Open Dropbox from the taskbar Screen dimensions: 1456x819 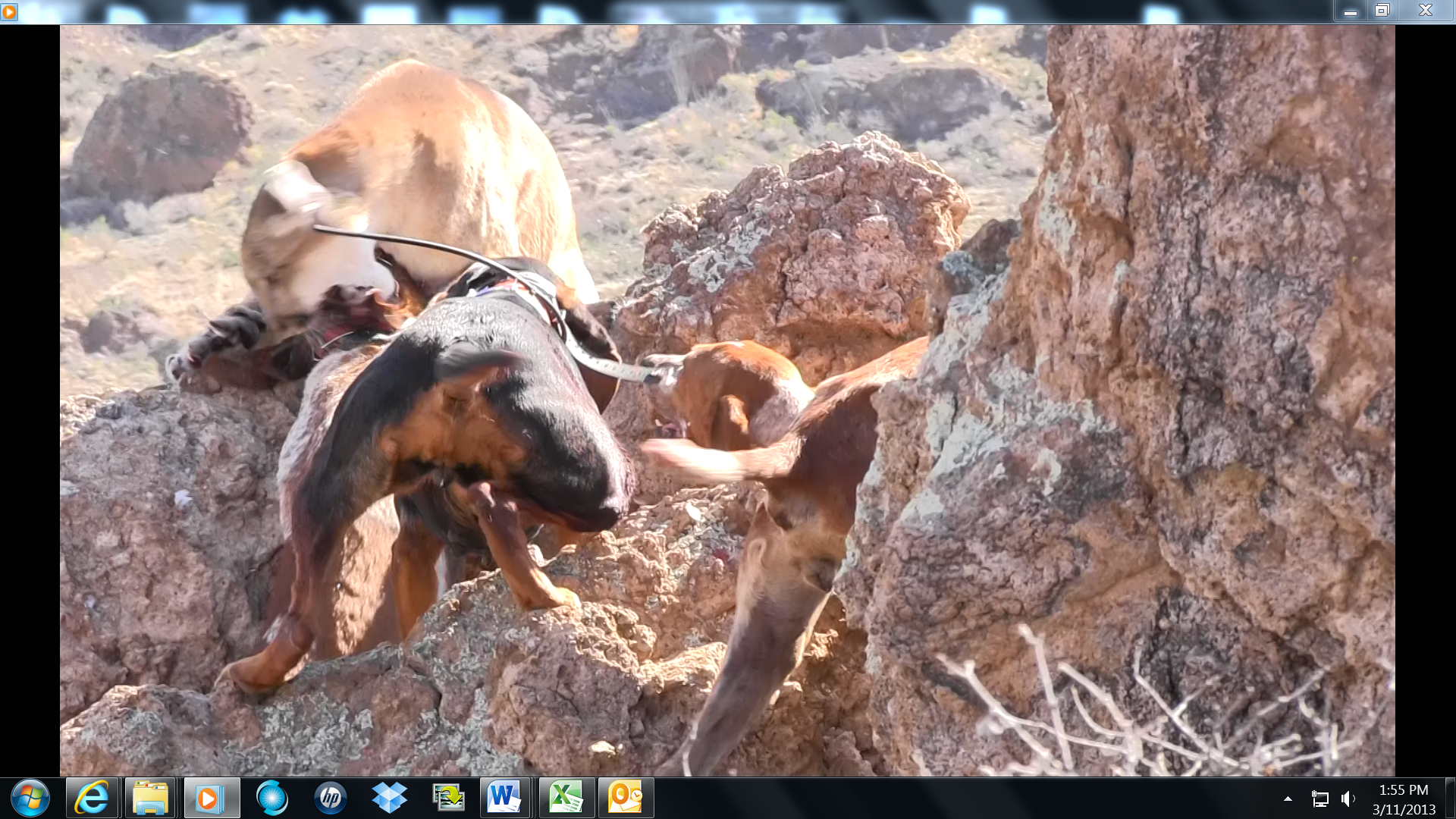(x=389, y=798)
